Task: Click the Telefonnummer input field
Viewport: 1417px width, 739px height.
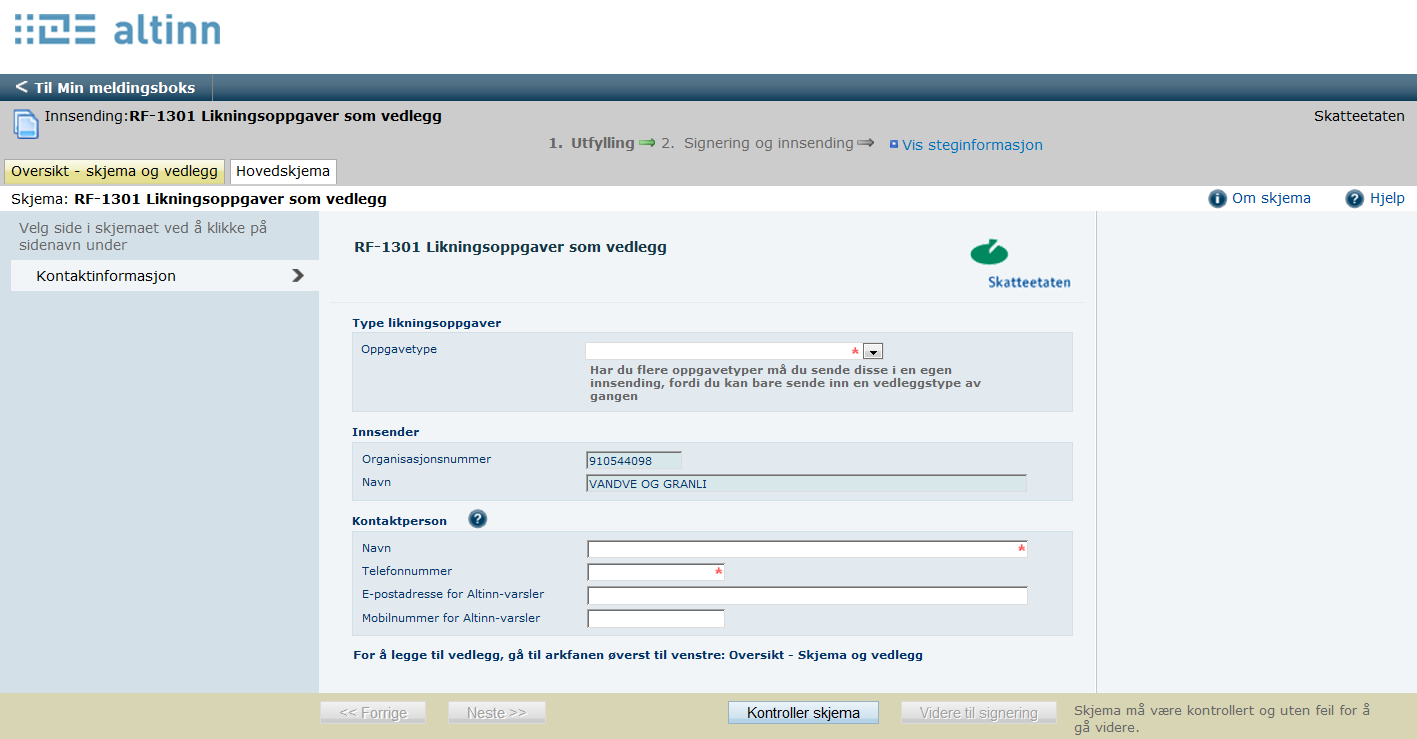Action: pos(655,572)
